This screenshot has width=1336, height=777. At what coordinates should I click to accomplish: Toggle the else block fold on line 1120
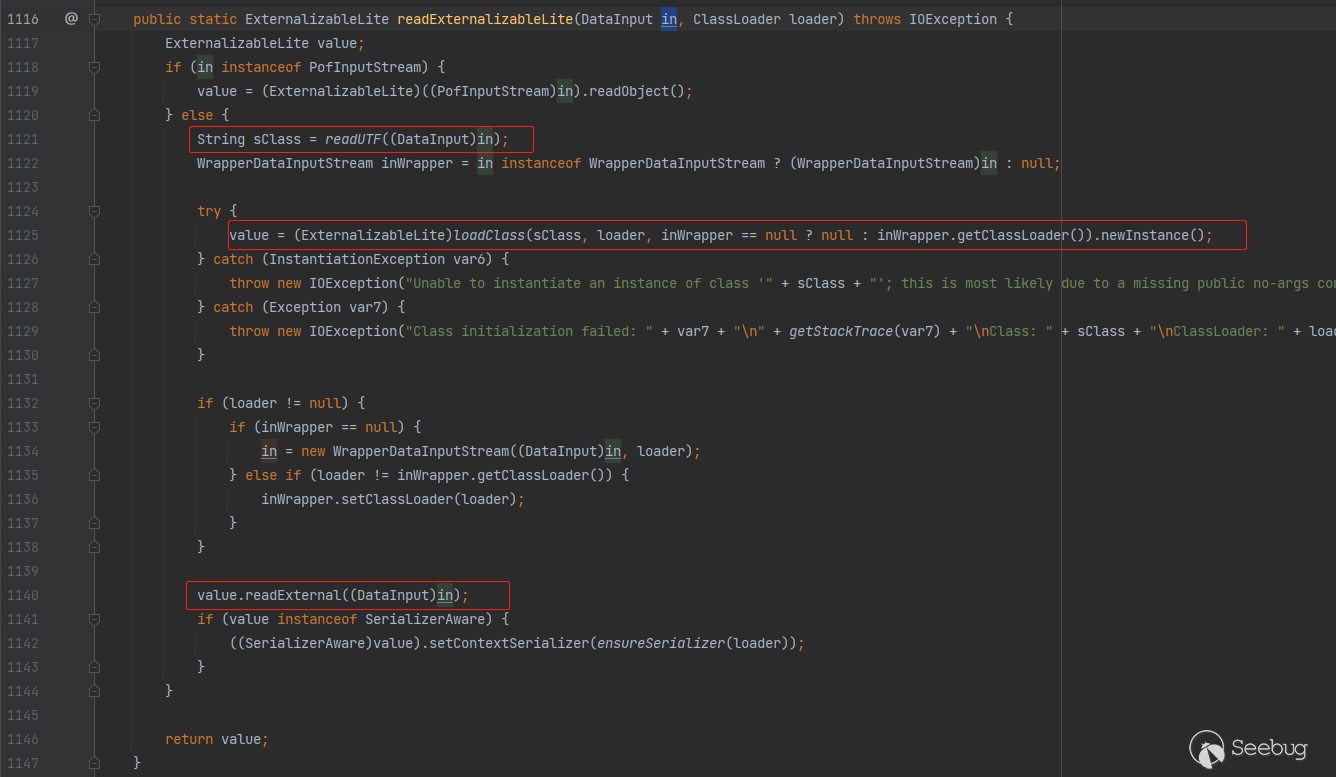[94, 115]
